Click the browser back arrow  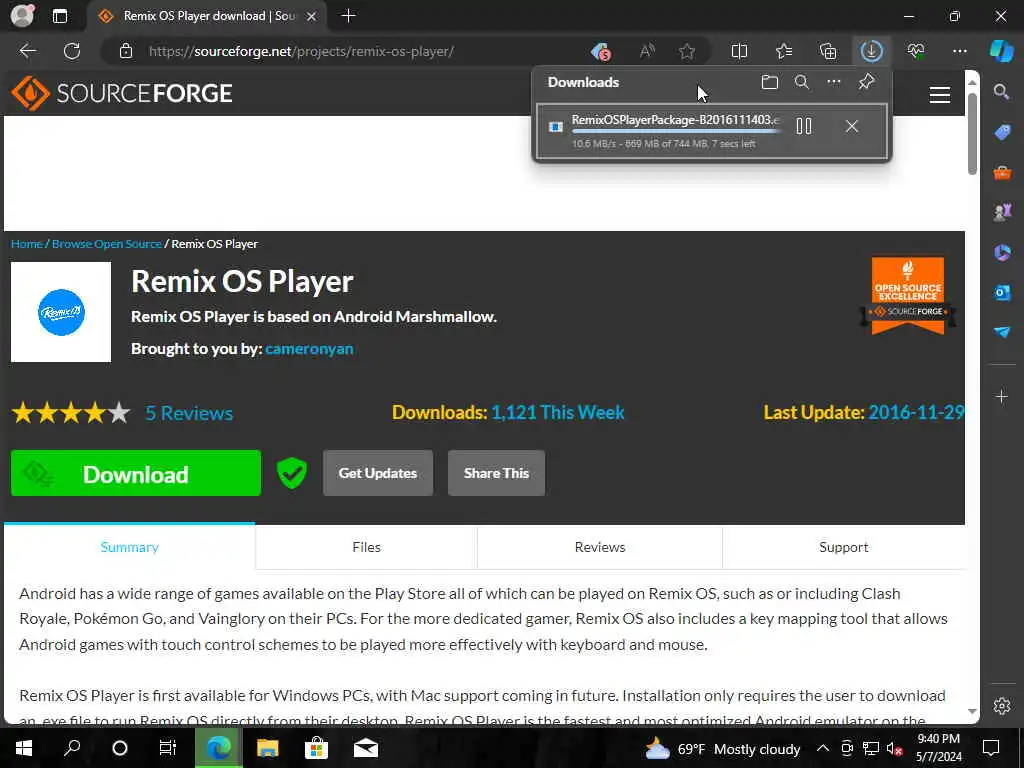27,51
